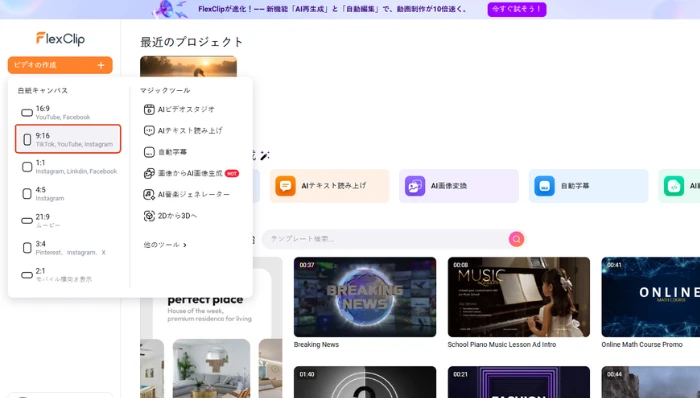Click the green code card icon
700x400 pixels.
pos(674,186)
